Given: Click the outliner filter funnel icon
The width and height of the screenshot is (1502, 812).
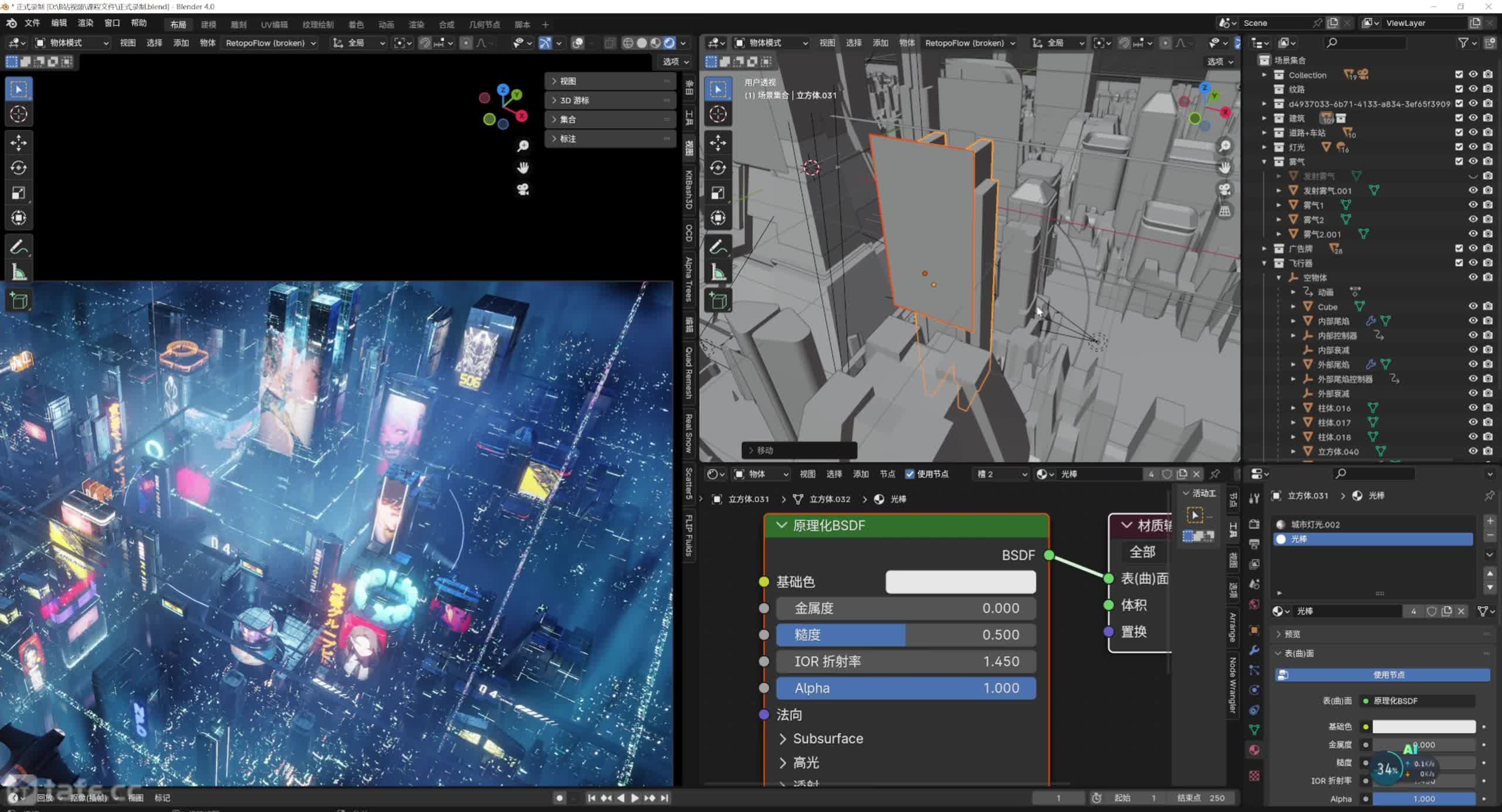Looking at the screenshot, I should click(1464, 43).
